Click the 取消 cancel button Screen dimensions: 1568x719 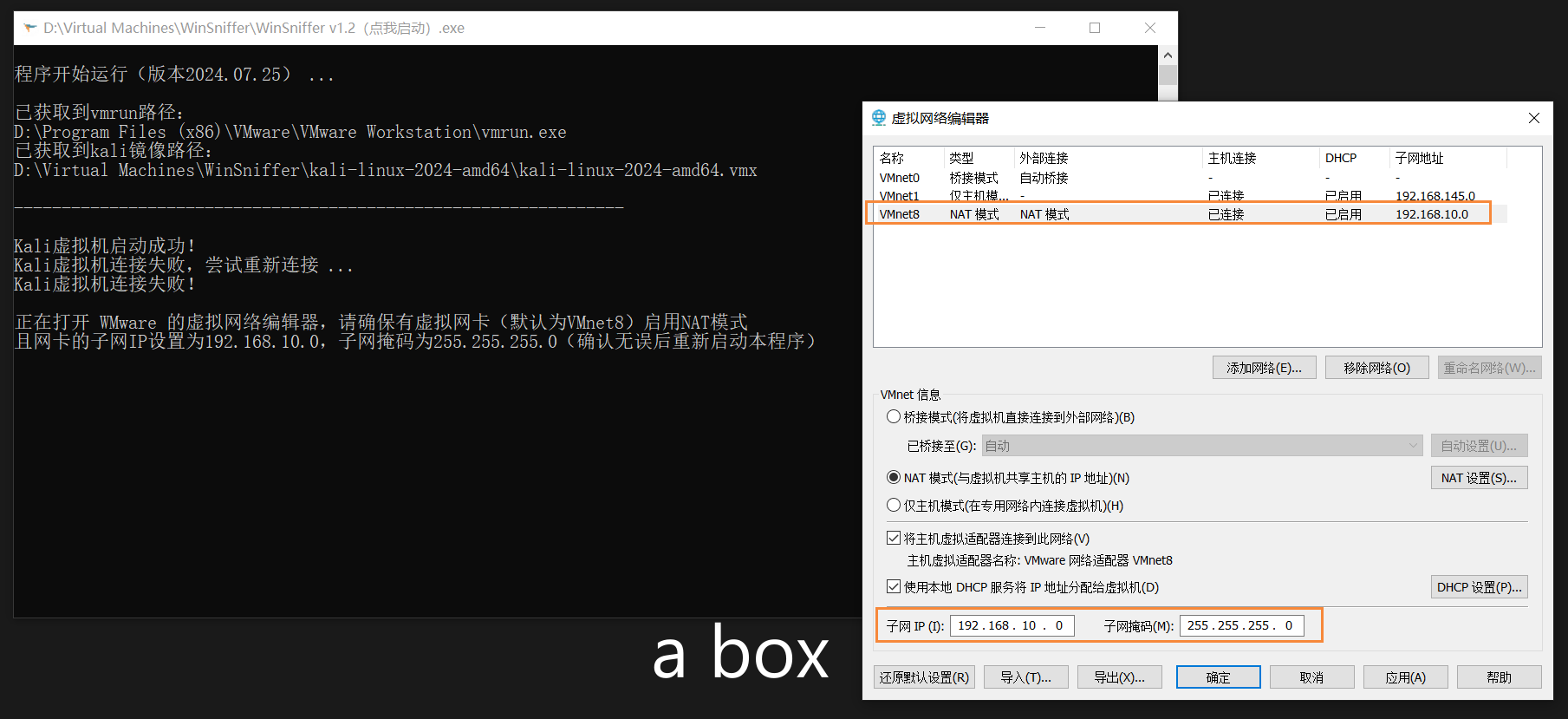(x=1311, y=677)
